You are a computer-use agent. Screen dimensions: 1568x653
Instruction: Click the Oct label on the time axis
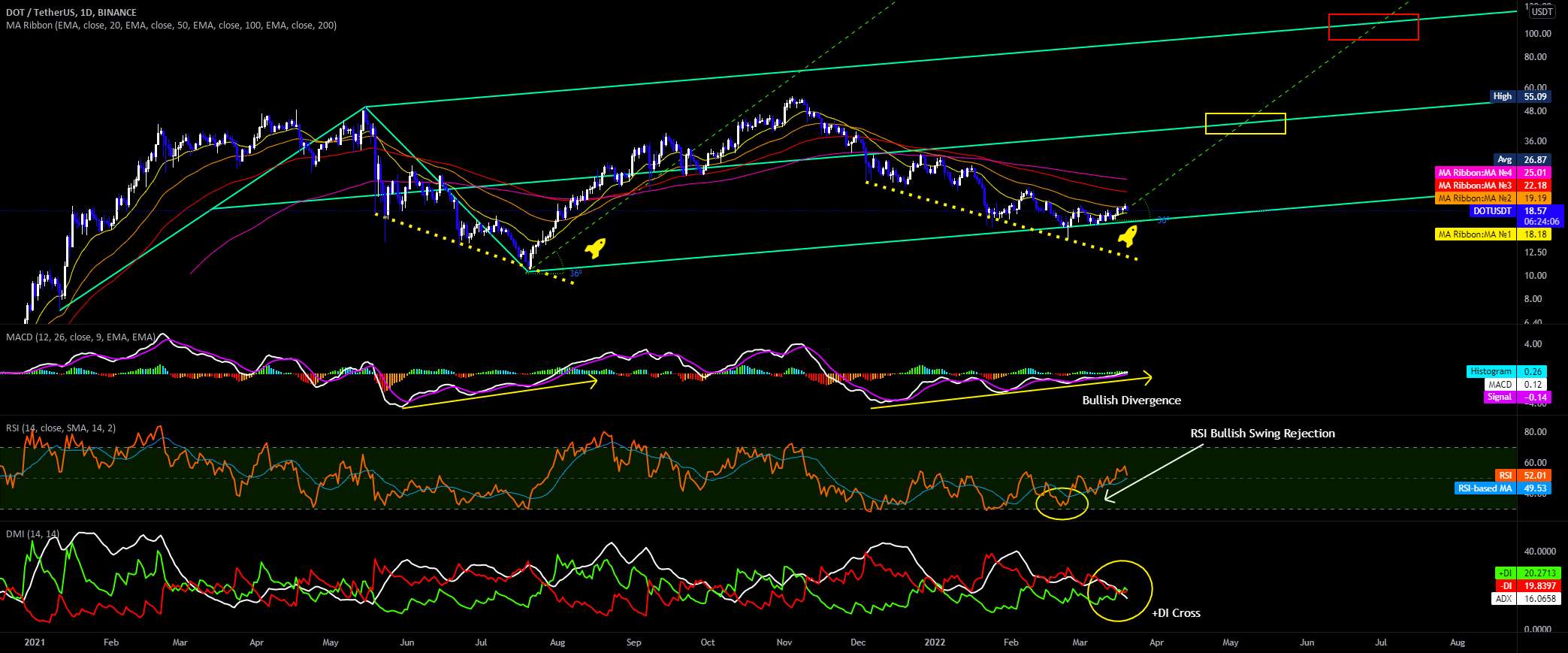coord(708,642)
